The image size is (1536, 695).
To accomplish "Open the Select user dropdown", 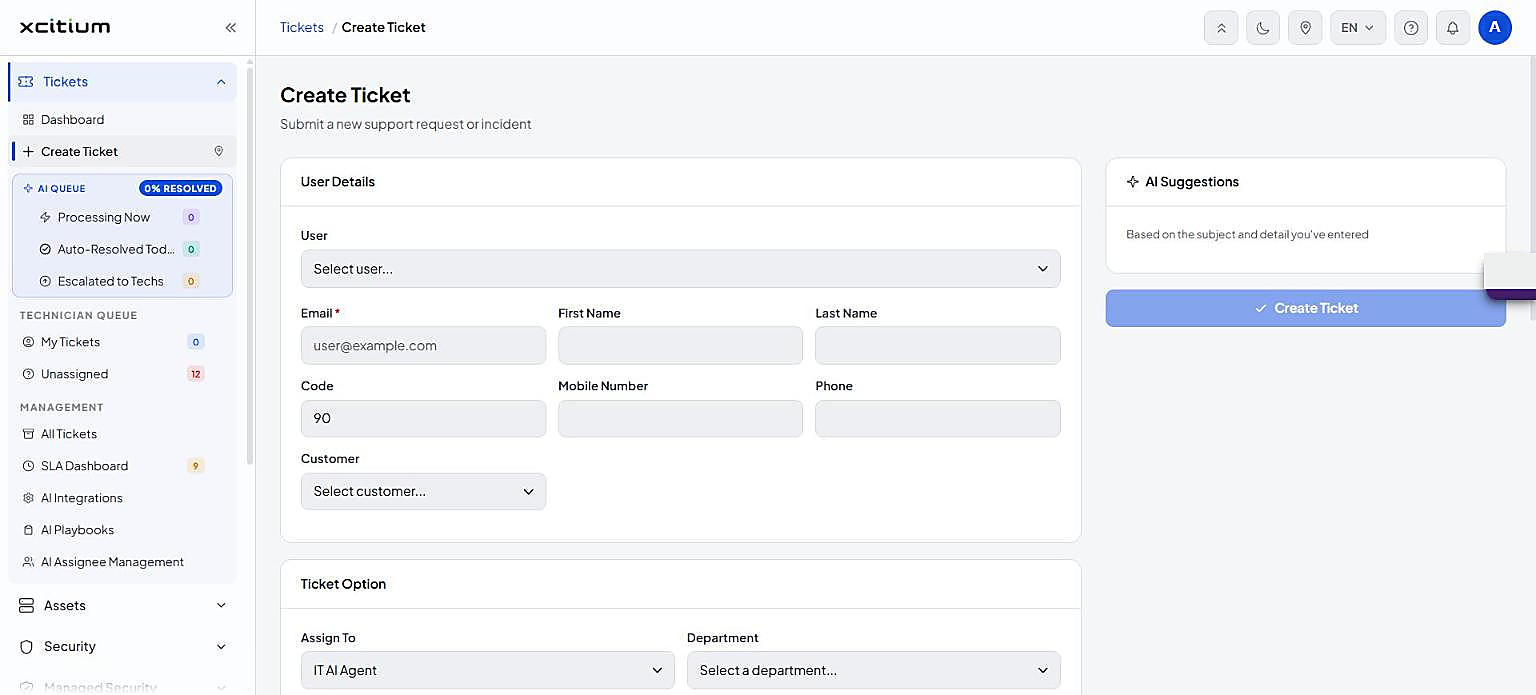I will click(x=680, y=269).
